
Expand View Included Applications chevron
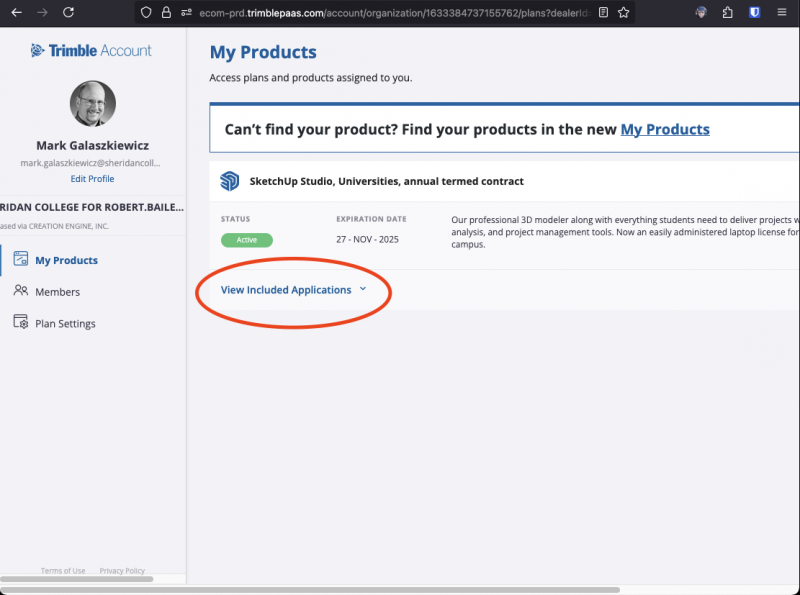pos(363,289)
